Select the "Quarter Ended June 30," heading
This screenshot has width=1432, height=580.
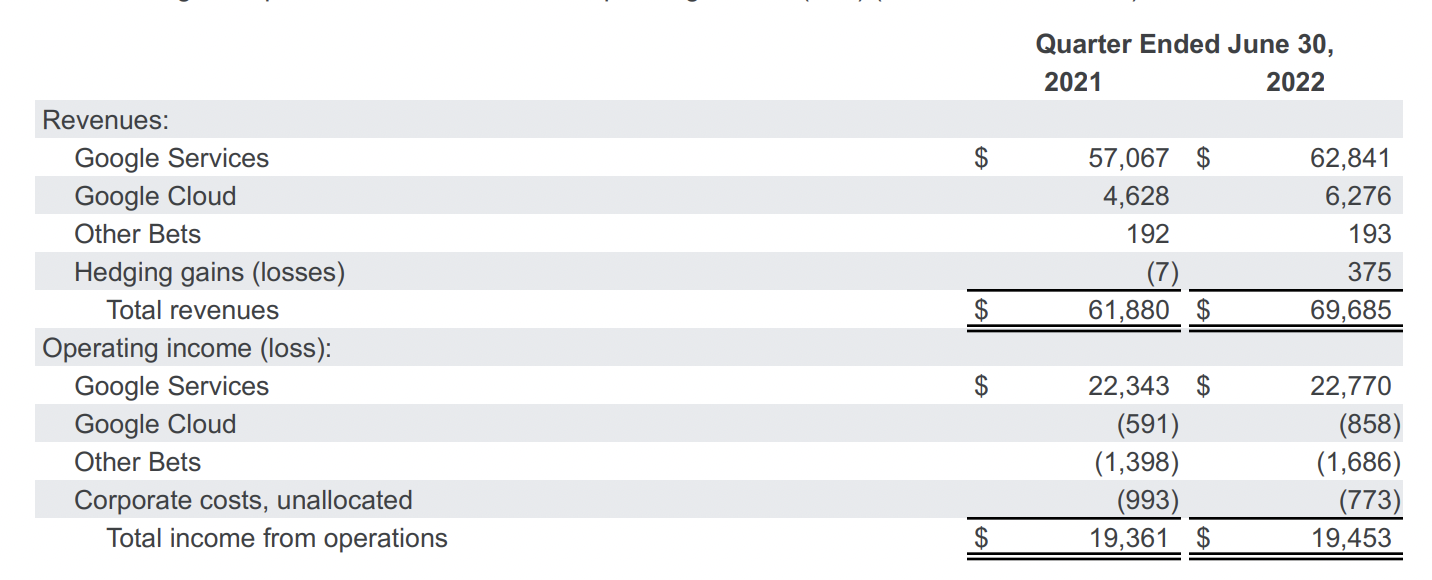tap(1184, 44)
